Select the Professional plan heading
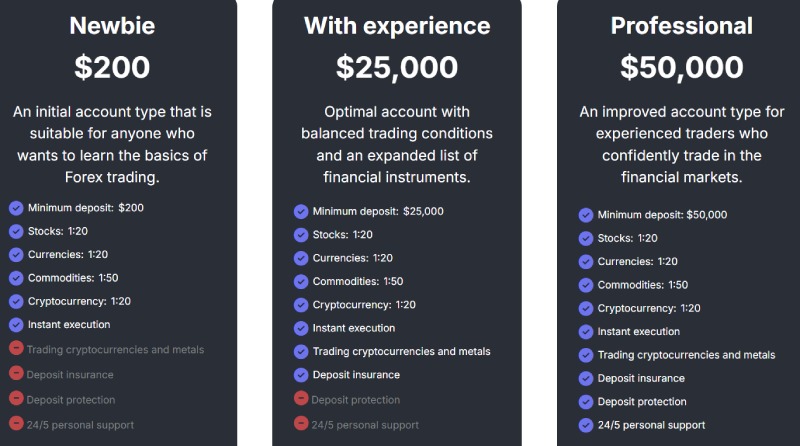800x446 pixels. click(682, 26)
